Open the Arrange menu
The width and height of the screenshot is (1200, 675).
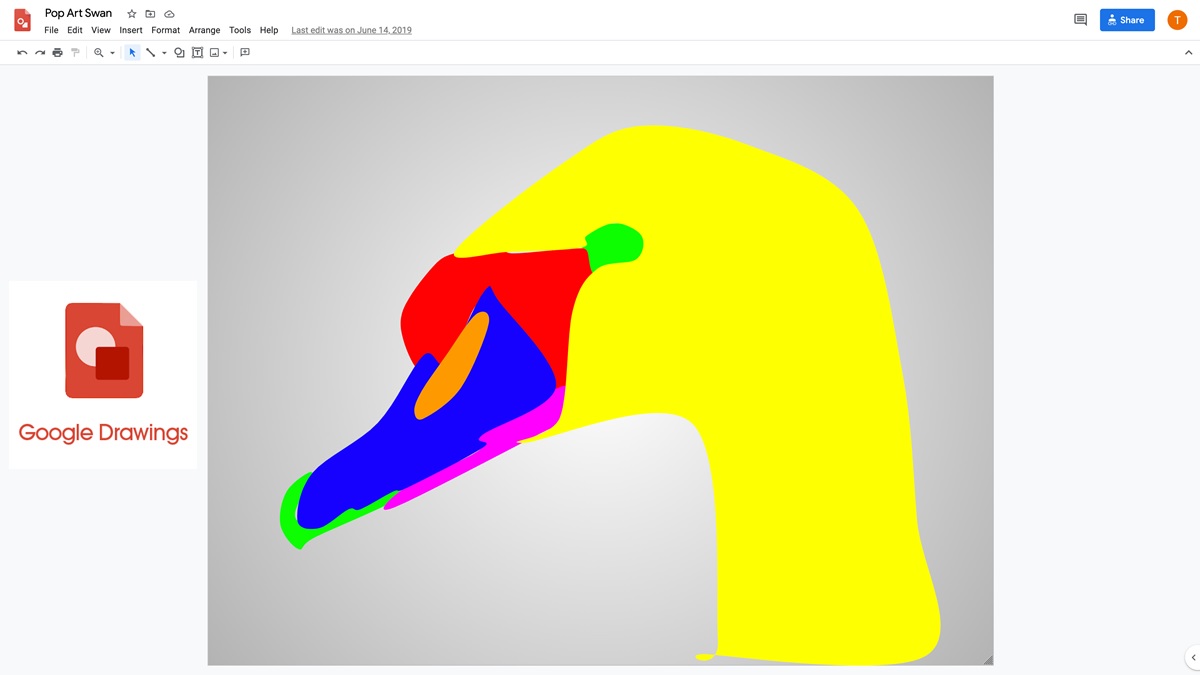204,30
